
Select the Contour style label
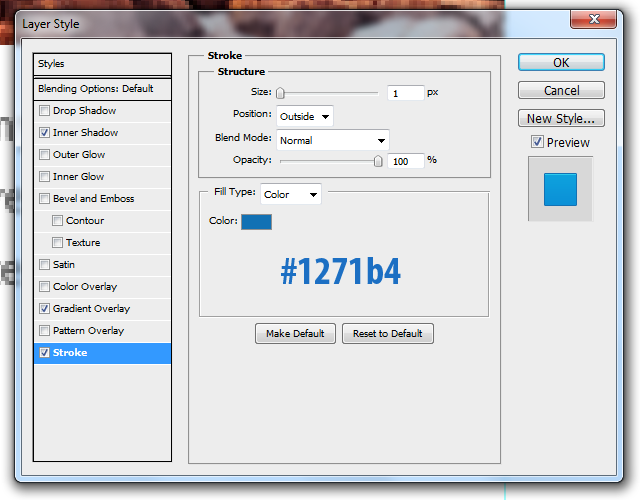[85, 221]
